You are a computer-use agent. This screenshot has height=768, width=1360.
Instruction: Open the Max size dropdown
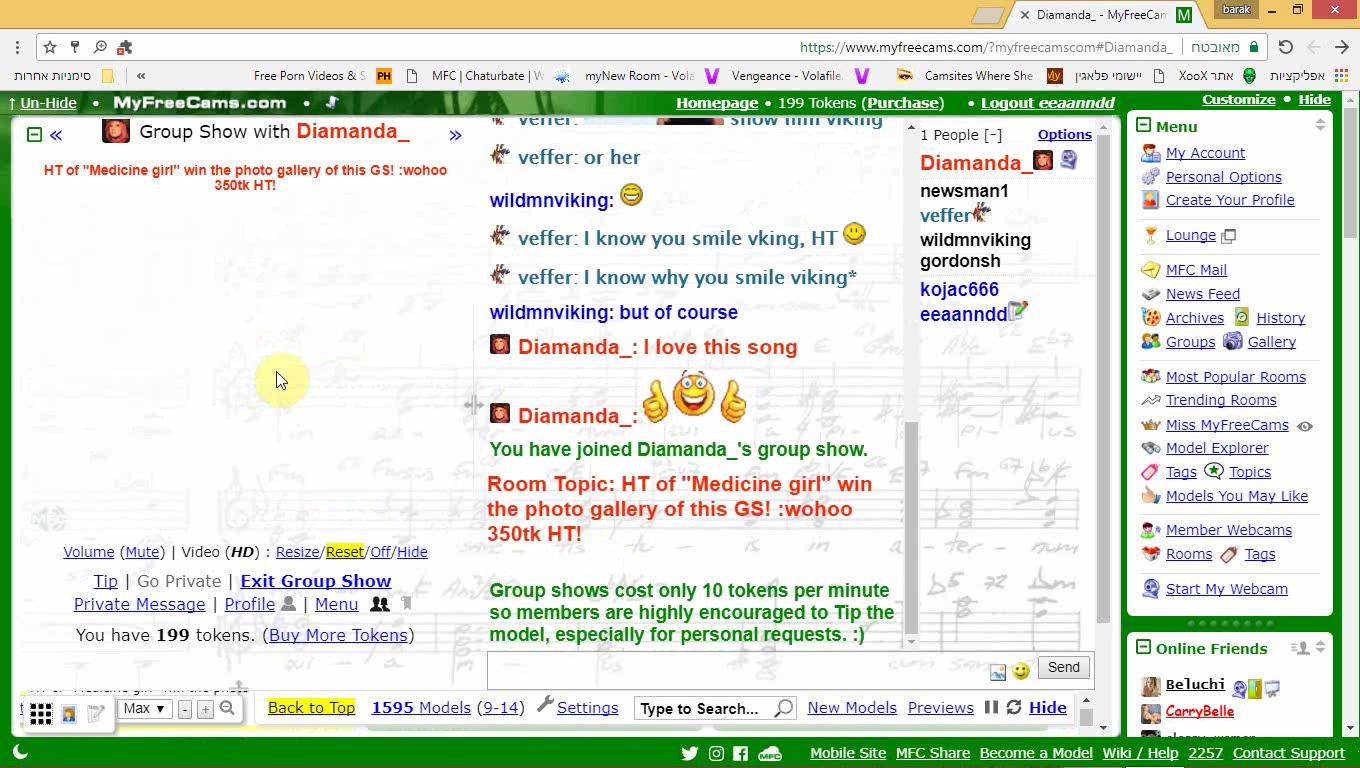point(145,709)
